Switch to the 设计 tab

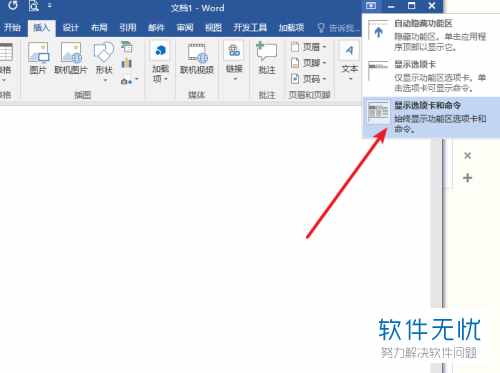pyautogui.click(x=70, y=27)
